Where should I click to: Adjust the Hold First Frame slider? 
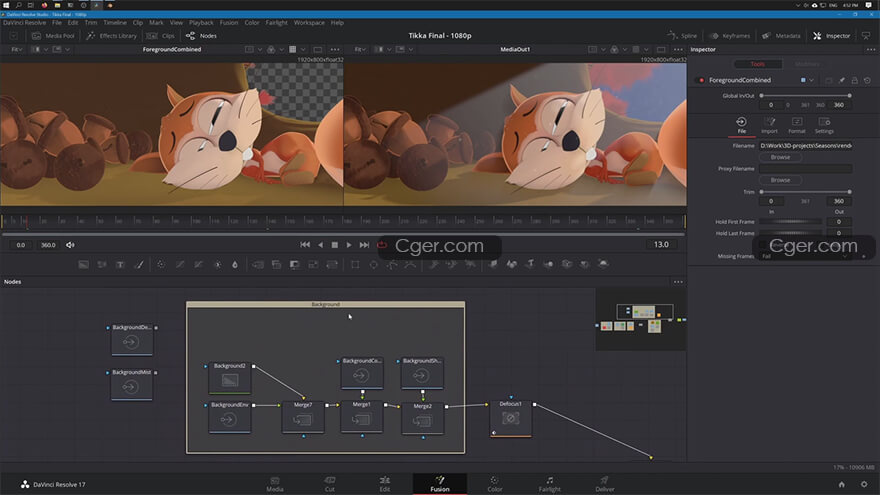point(791,222)
